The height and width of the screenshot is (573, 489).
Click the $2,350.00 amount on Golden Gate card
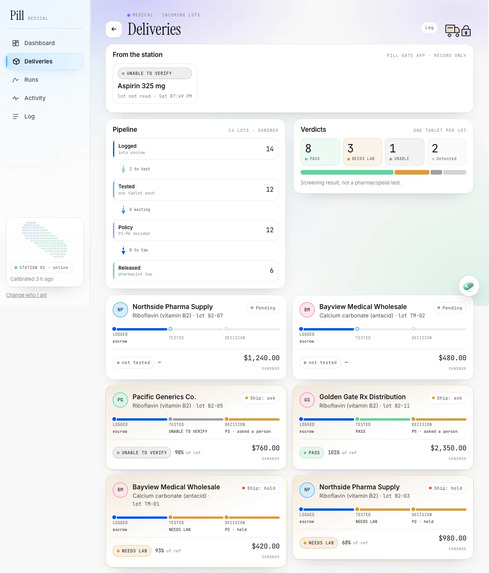[448, 448]
